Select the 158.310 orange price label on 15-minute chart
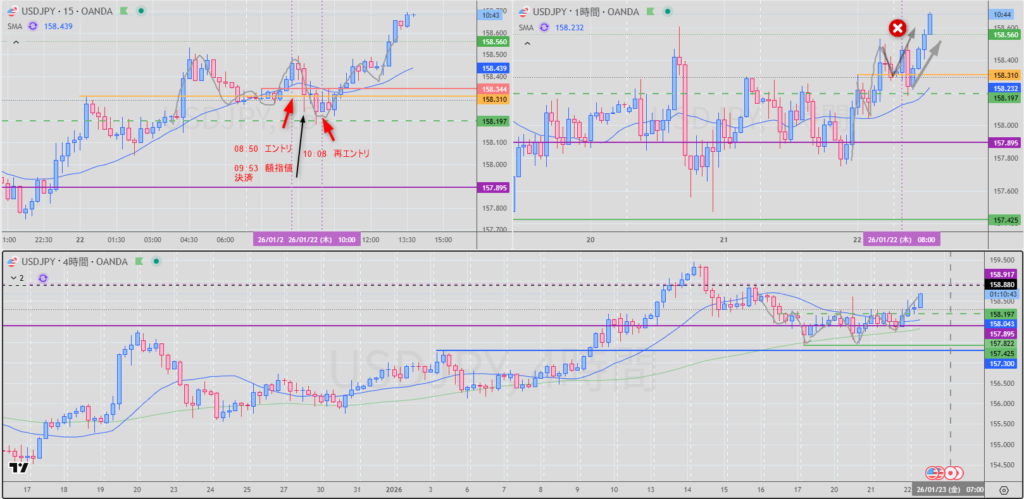1024x499 pixels. click(x=493, y=100)
